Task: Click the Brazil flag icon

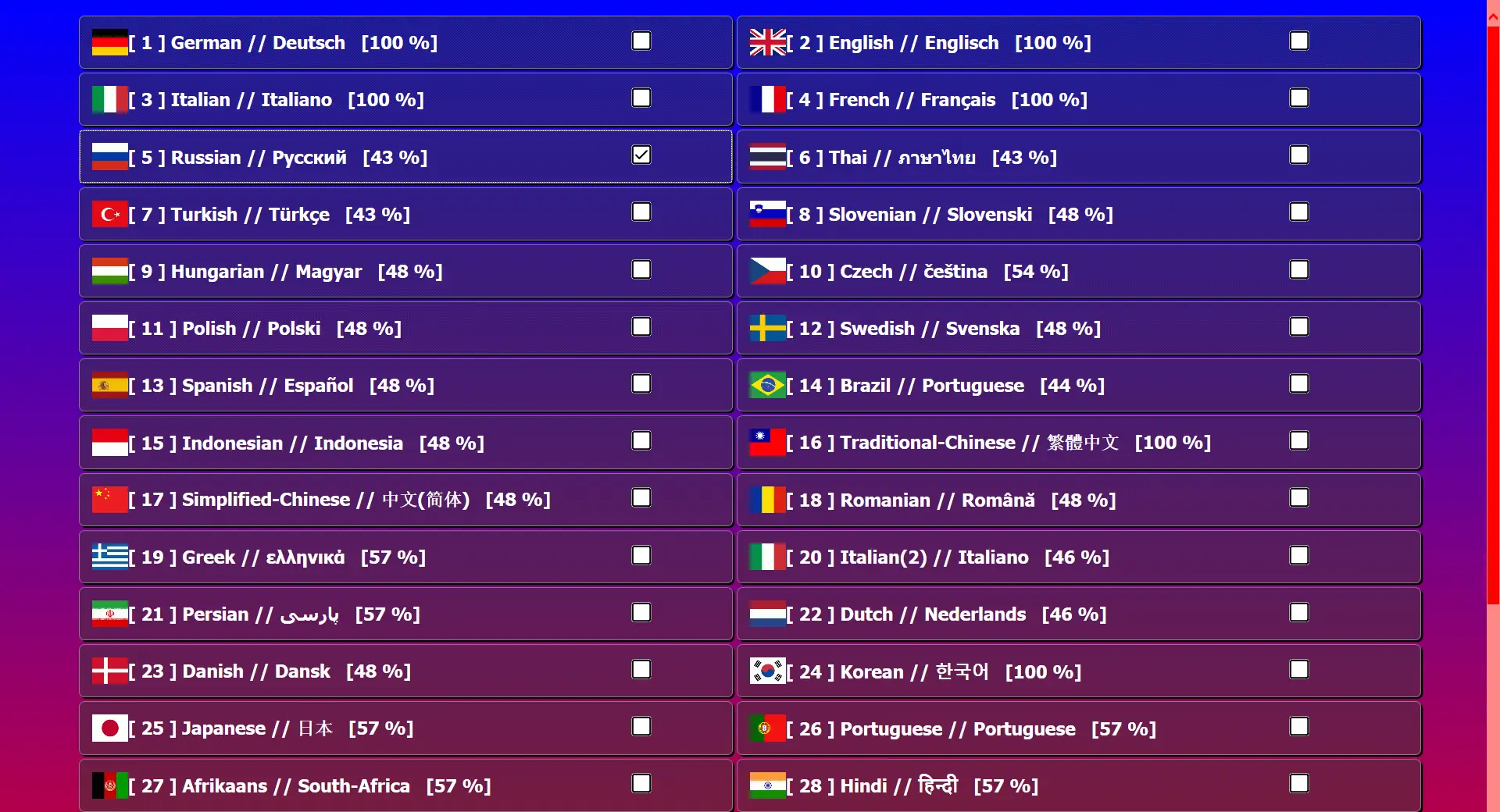Action: pos(767,385)
